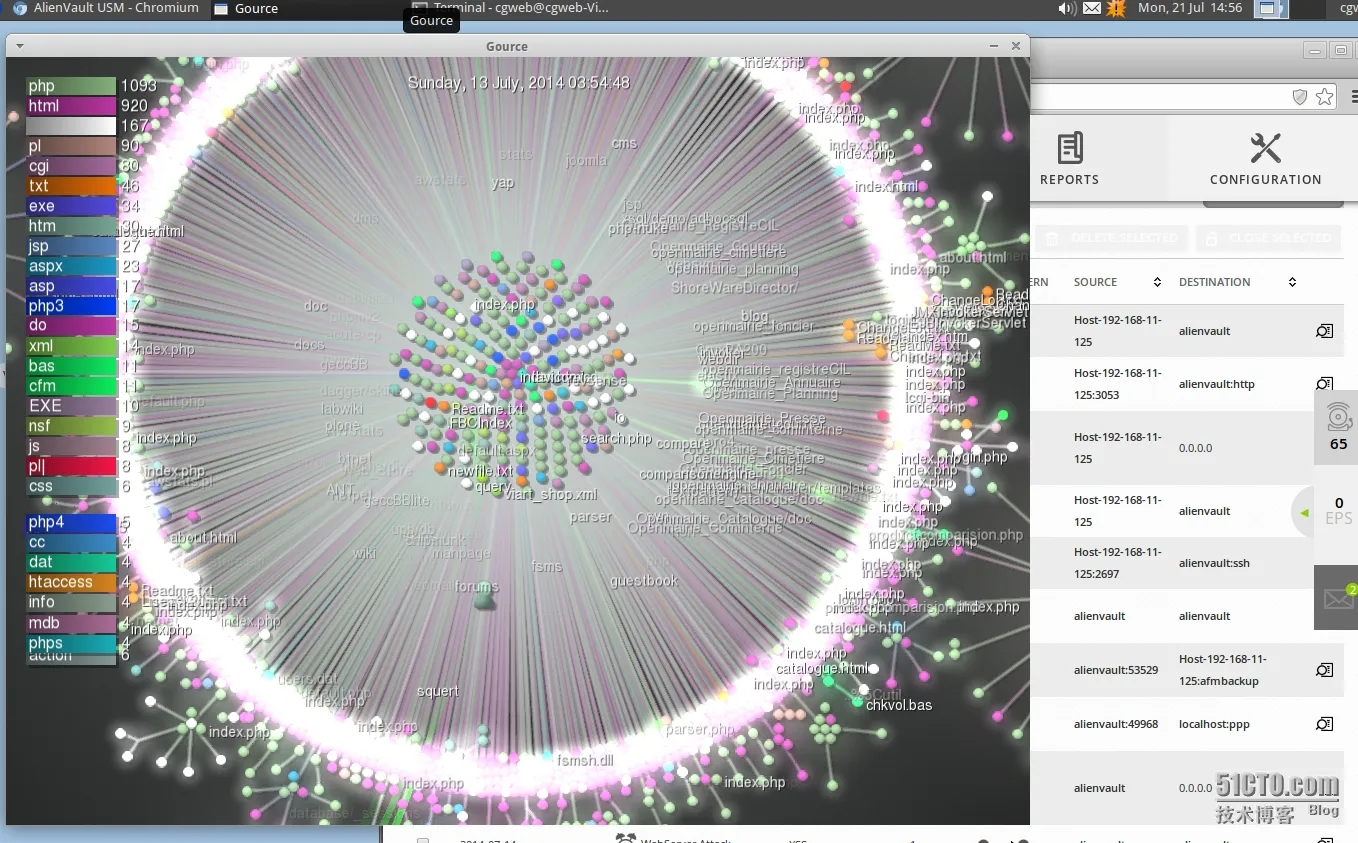
Task: Click the shield icon in the address bar
Action: click(x=1300, y=96)
